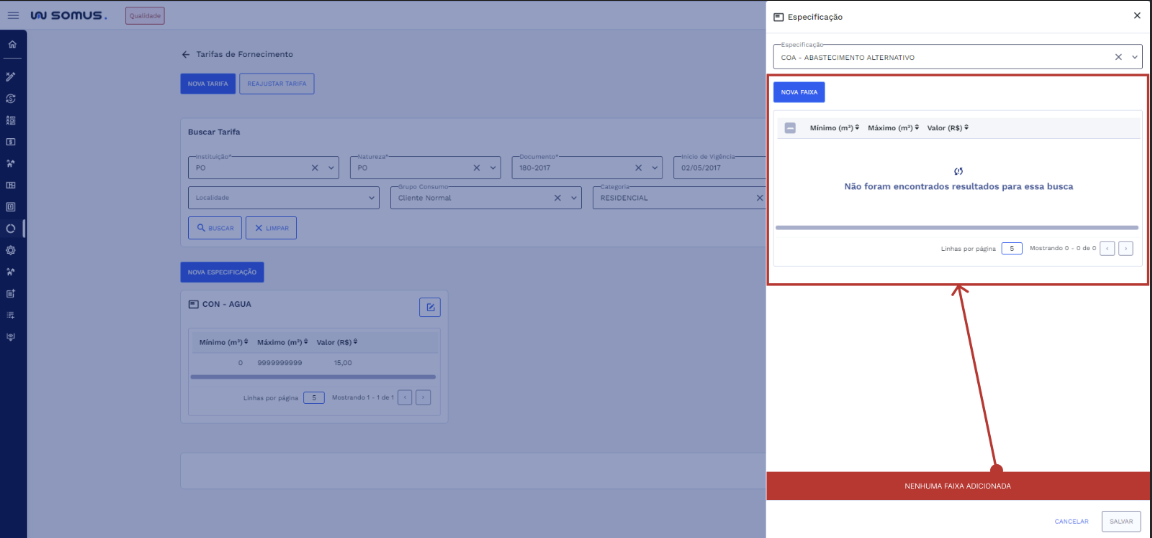Go to Home in the sidebar
Image resolution: width=1152 pixels, height=538 pixels.
12,45
